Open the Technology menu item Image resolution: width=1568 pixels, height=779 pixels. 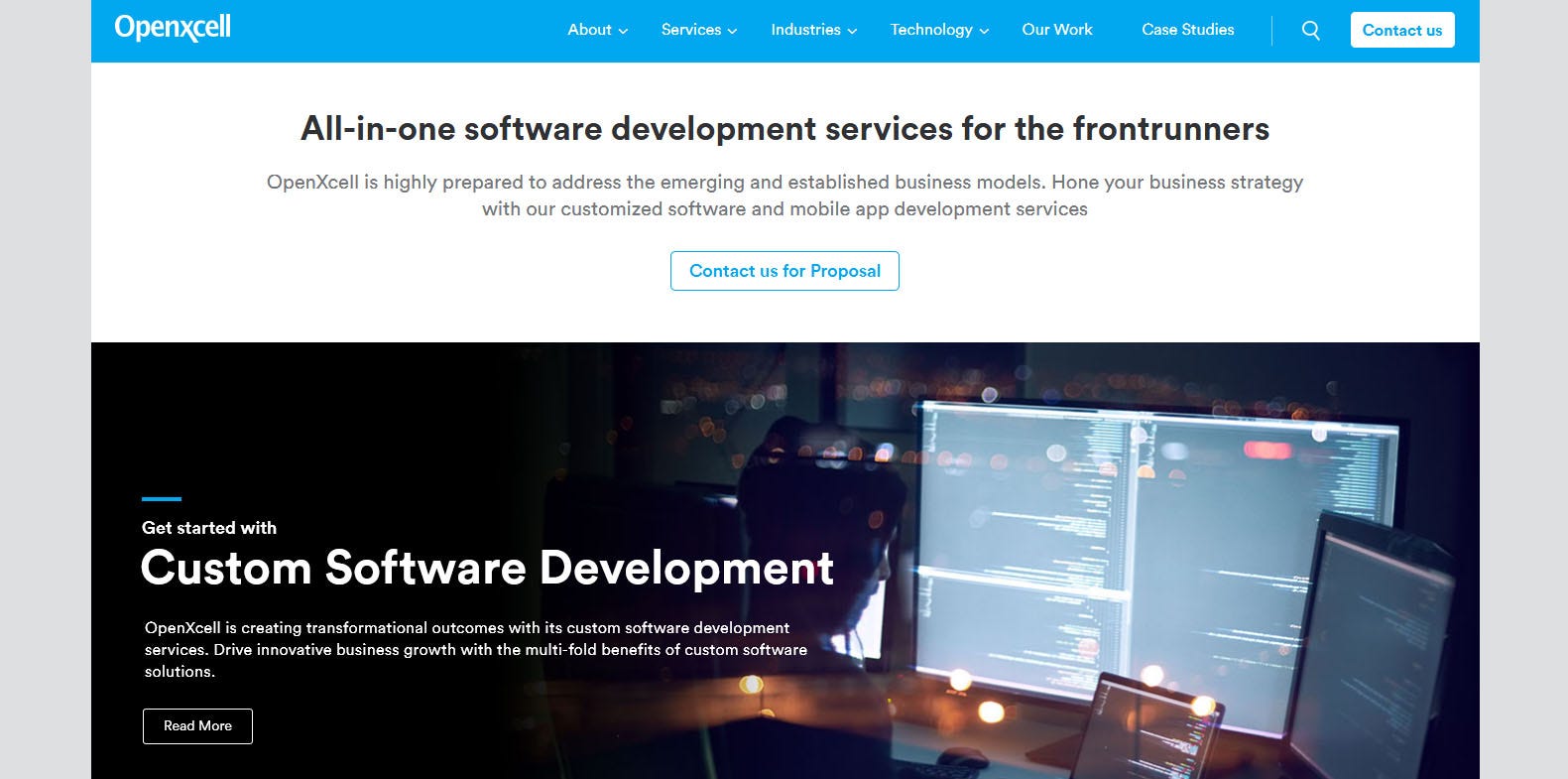(931, 30)
